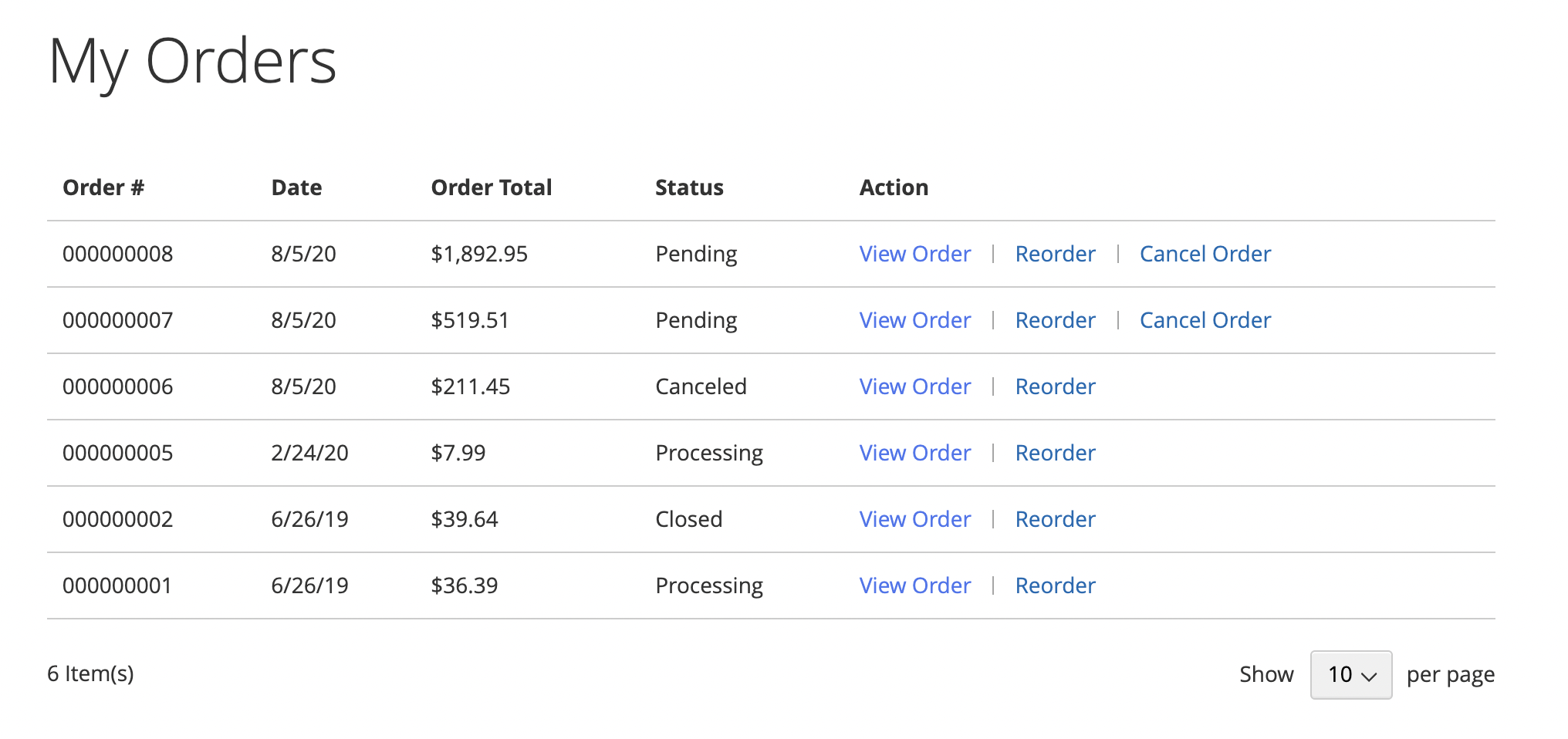1568x739 pixels.
Task: Click the $211.45 order total
Action: (471, 386)
